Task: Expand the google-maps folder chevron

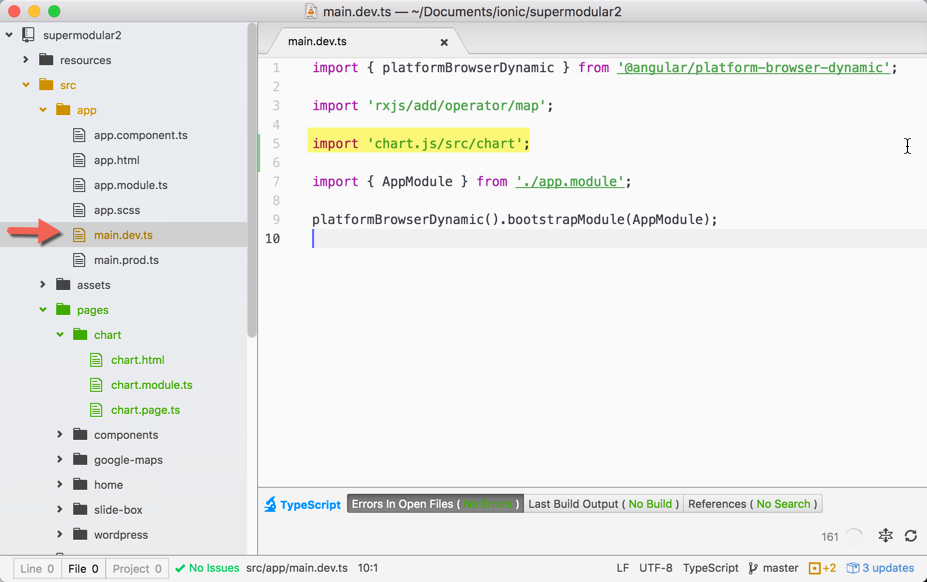Action: 60,459
